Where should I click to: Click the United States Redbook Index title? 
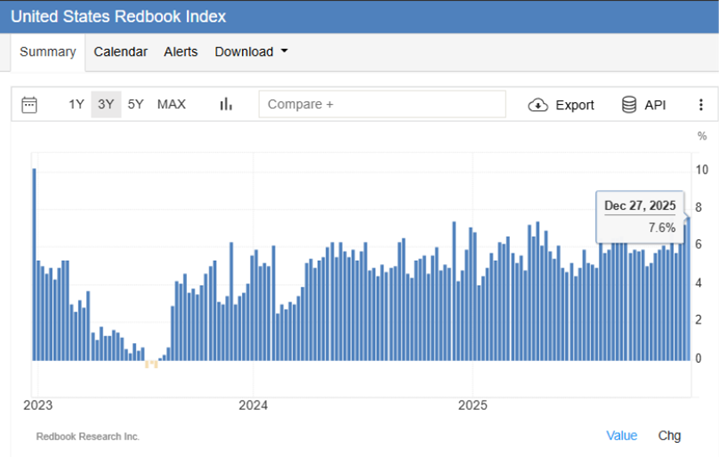118,17
